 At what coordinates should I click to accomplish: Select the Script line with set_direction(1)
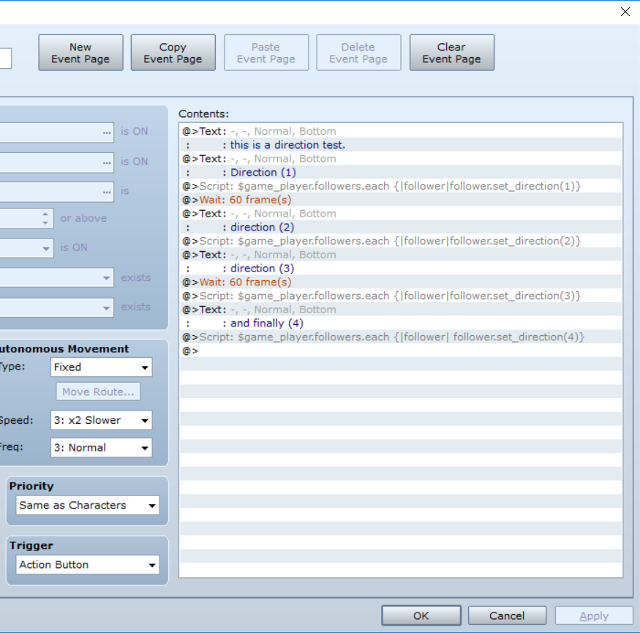(401, 186)
